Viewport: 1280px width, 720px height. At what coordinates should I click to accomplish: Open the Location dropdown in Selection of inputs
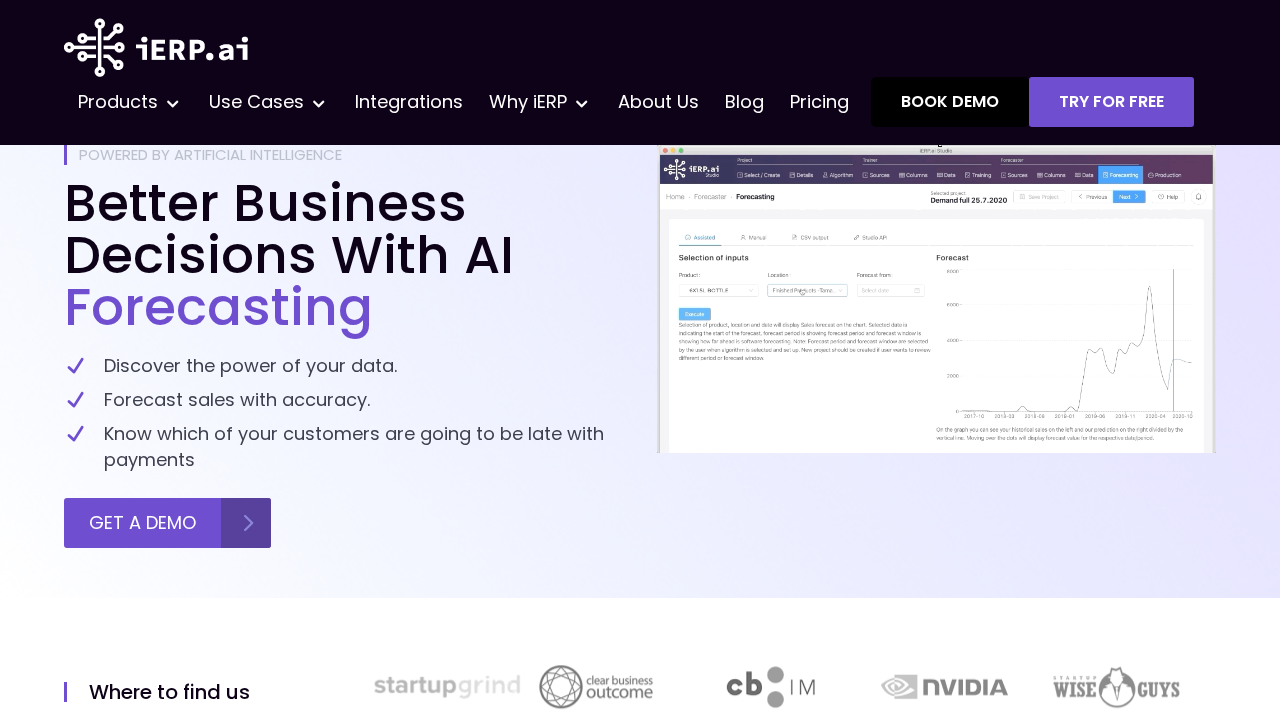point(807,291)
